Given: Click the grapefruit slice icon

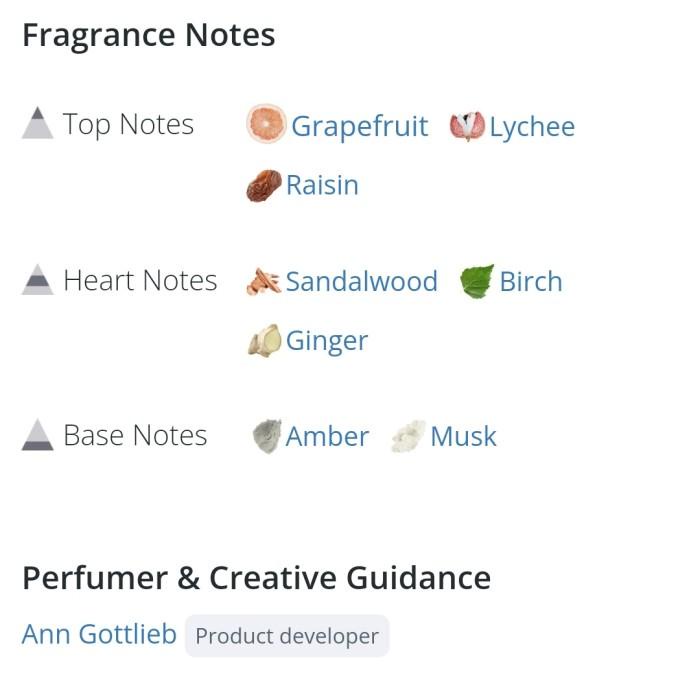Looking at the screenshot, I should 266,125.
